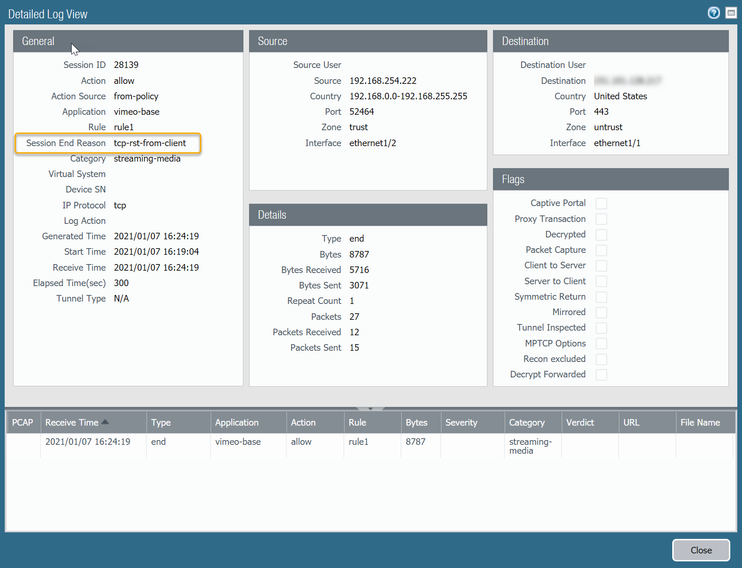Click the Bytes column header
The image size is (742, 568).
pyautogui.click(x=417, y=422)
